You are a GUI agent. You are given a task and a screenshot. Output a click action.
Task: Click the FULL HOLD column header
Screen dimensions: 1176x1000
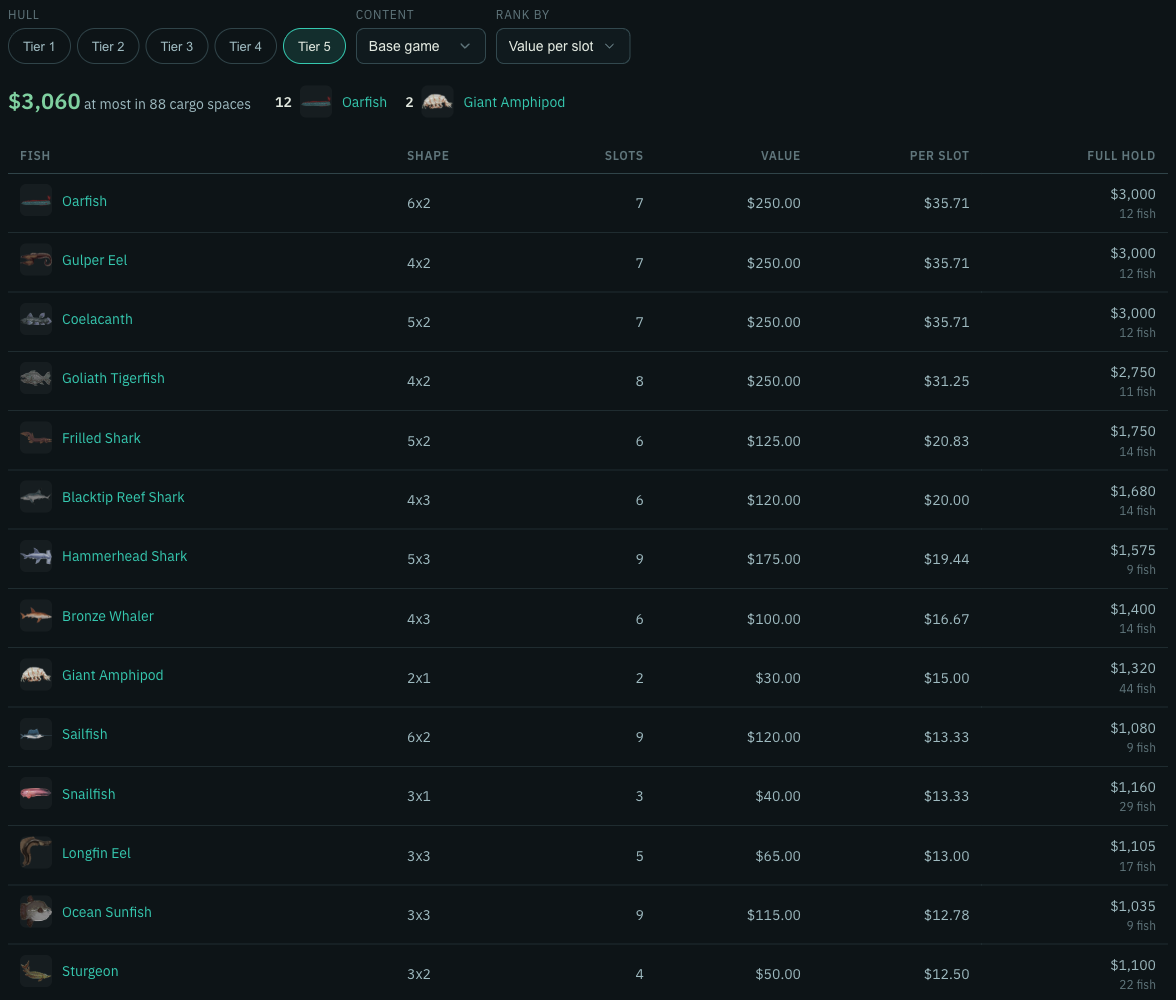(1121, 155)
